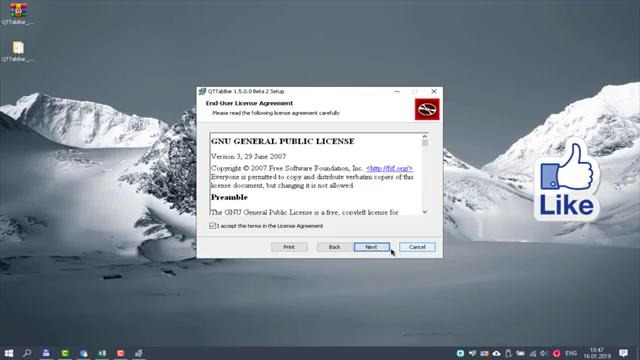The height and width of the screenshot is (360, 640).
Task: Click the installer icon on the taskbar
Action: [139, 353]
